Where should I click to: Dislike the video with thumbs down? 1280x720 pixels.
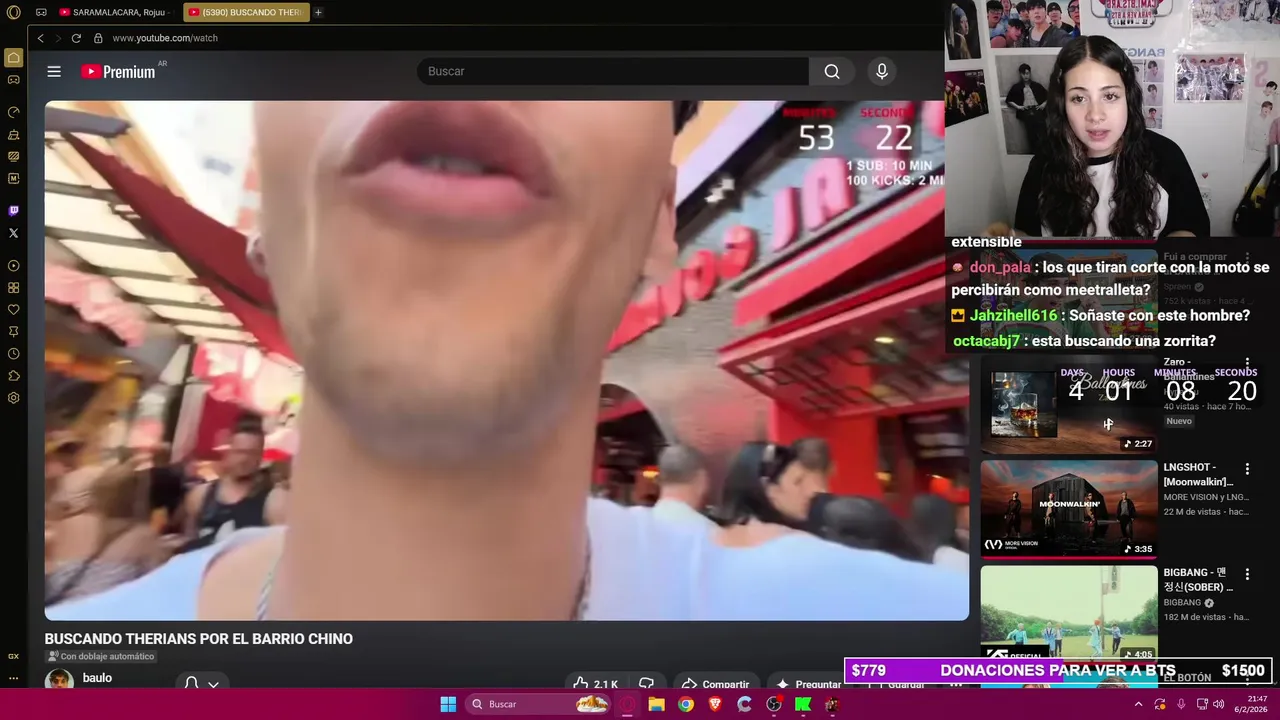click(647, 684)
